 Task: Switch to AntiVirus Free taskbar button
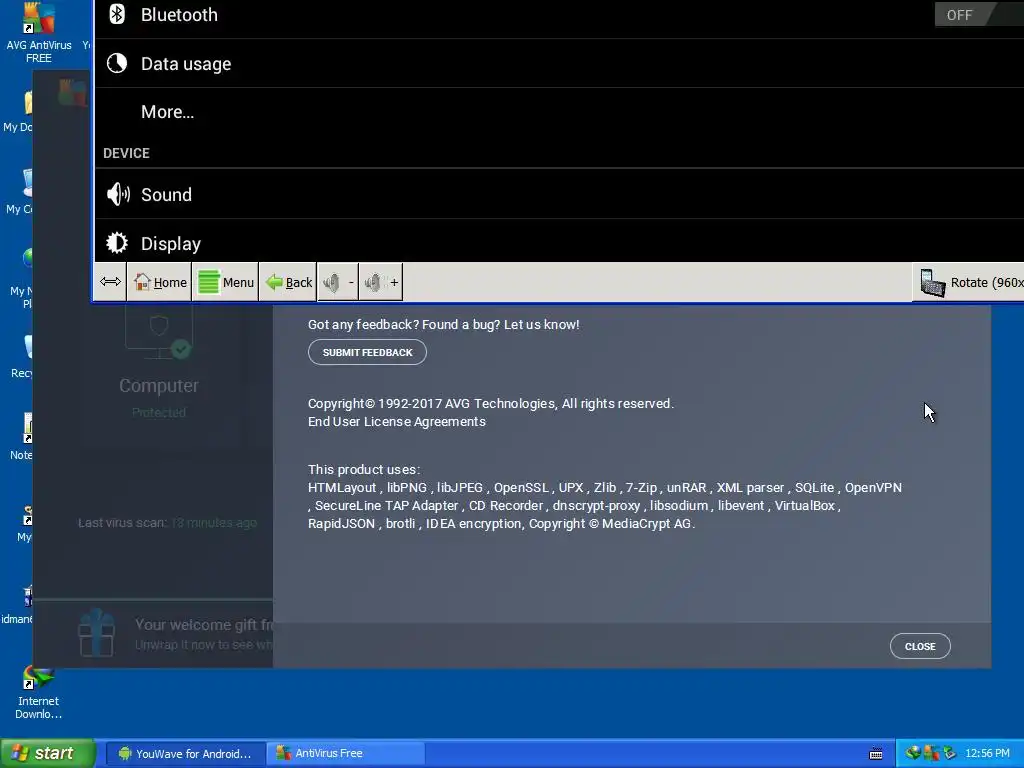(345, 754)
